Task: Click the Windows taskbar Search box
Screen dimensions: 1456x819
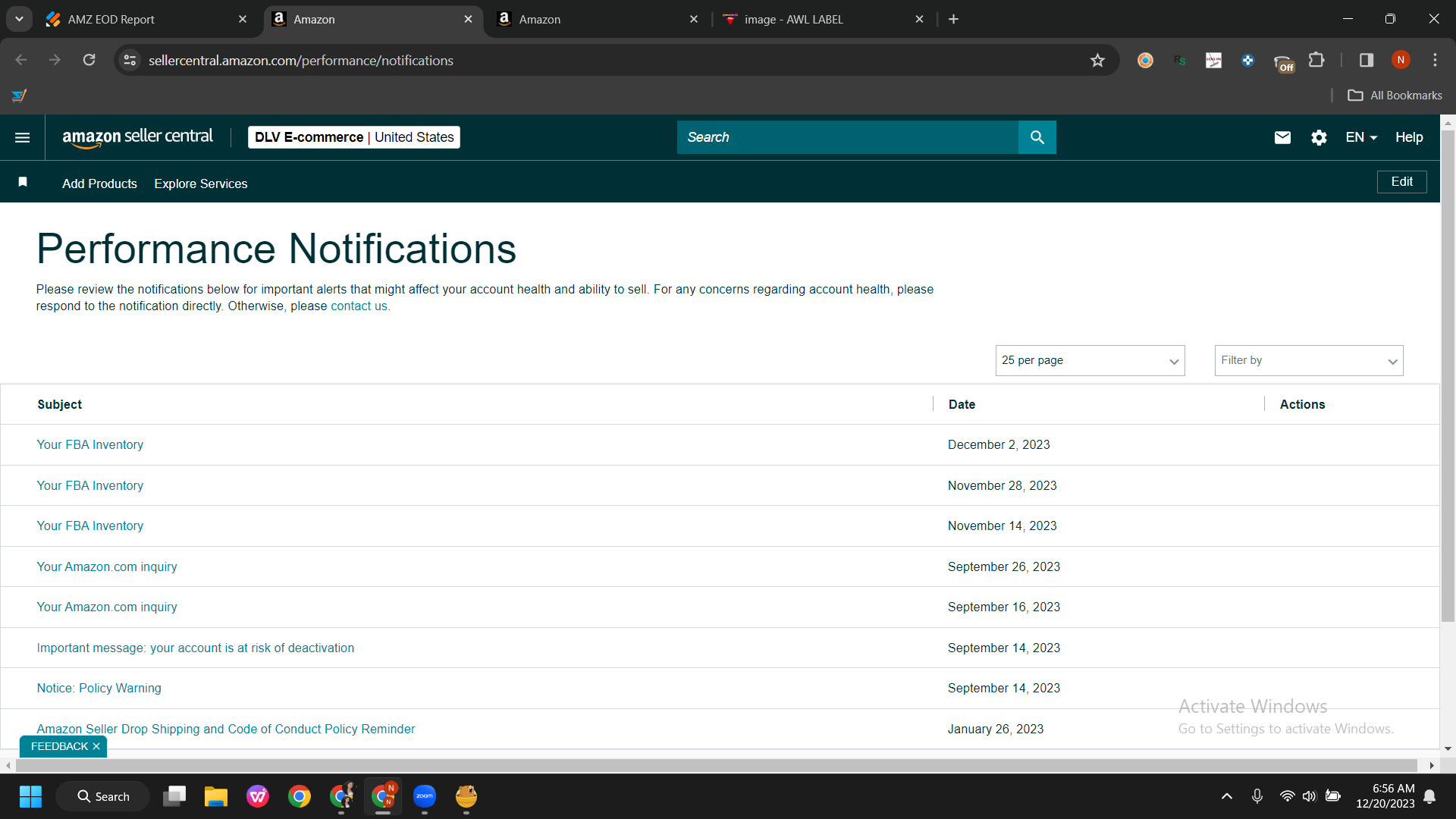Action: (102, 796)
